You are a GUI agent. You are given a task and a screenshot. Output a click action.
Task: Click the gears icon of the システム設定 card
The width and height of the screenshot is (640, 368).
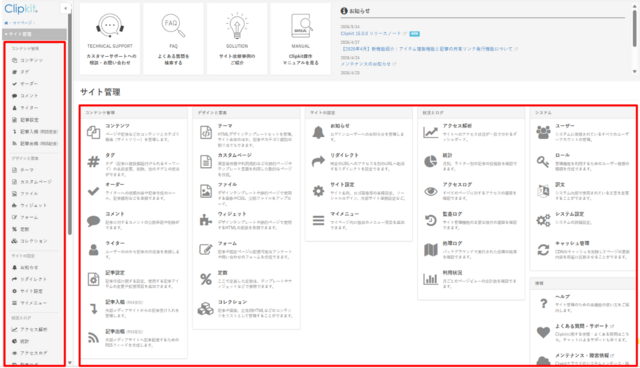[x=543, y=221]
